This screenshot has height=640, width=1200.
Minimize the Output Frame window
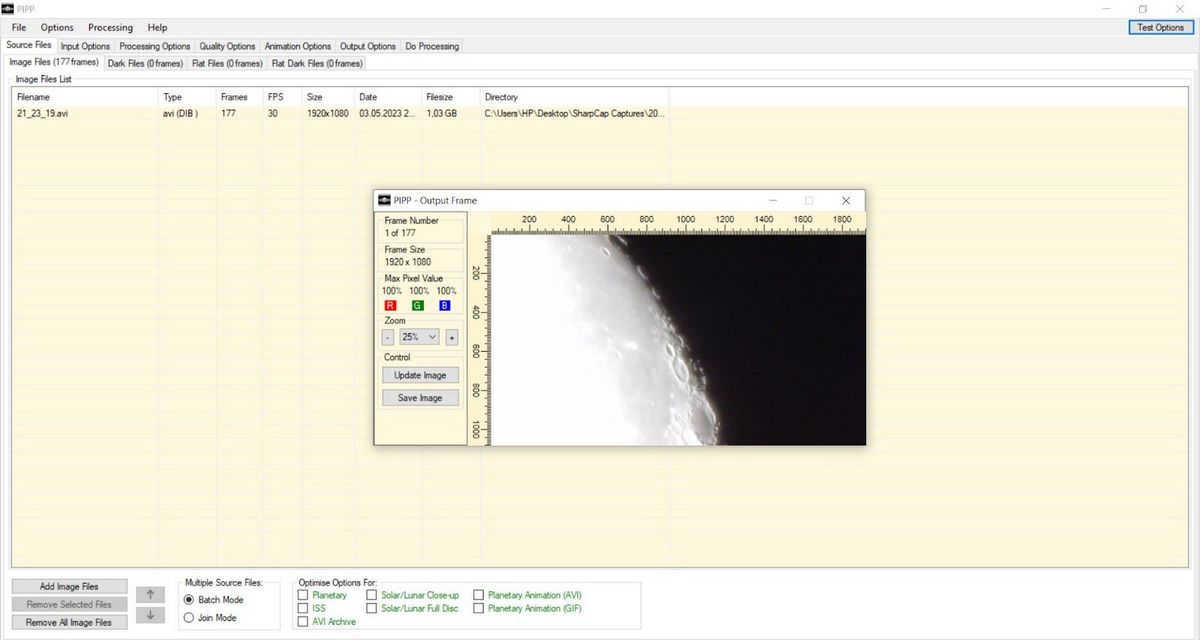click(772, 200)
